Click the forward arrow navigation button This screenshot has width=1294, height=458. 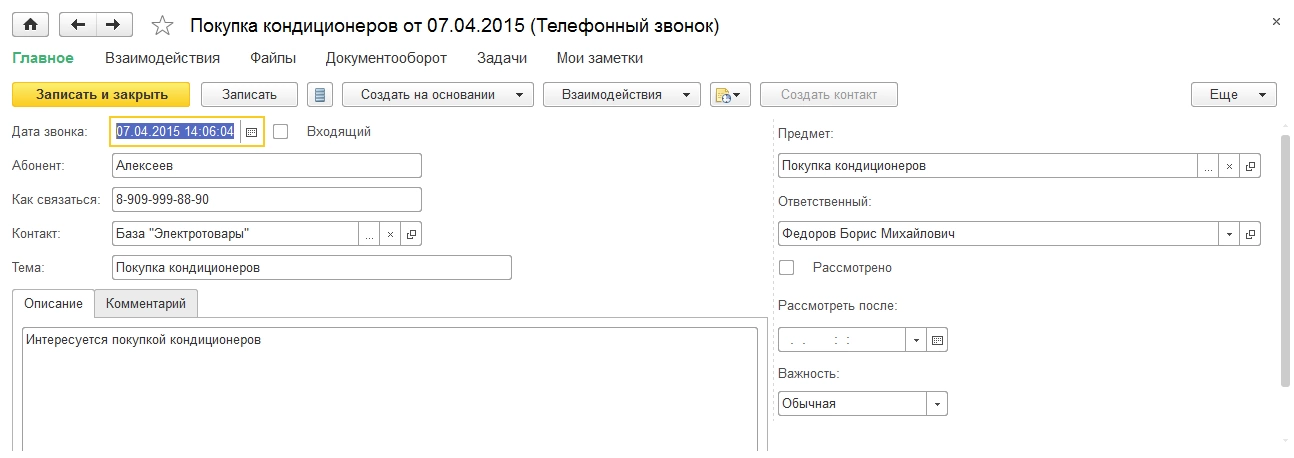[113, 23]
